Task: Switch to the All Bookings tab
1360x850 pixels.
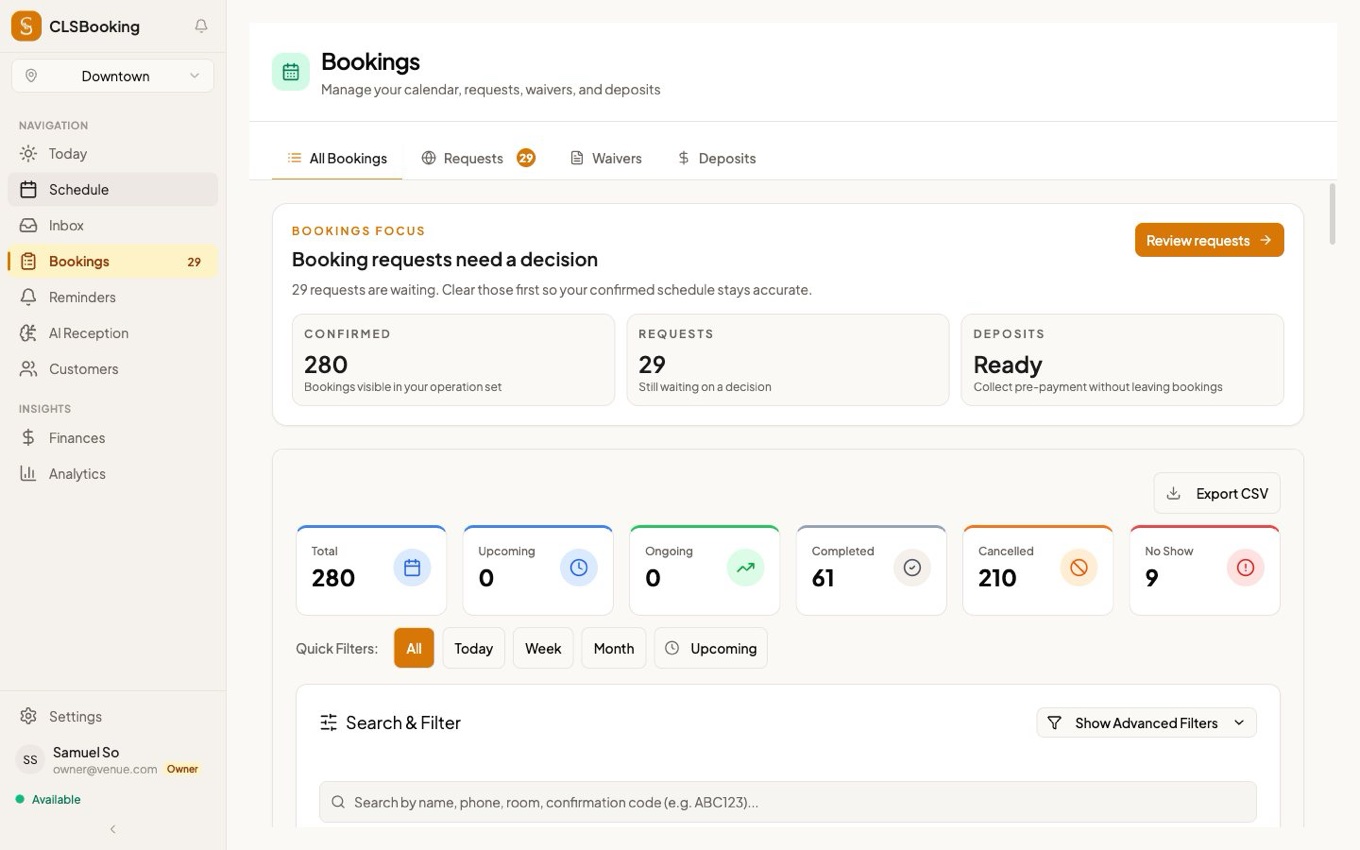Action: [x=337, y=158]
